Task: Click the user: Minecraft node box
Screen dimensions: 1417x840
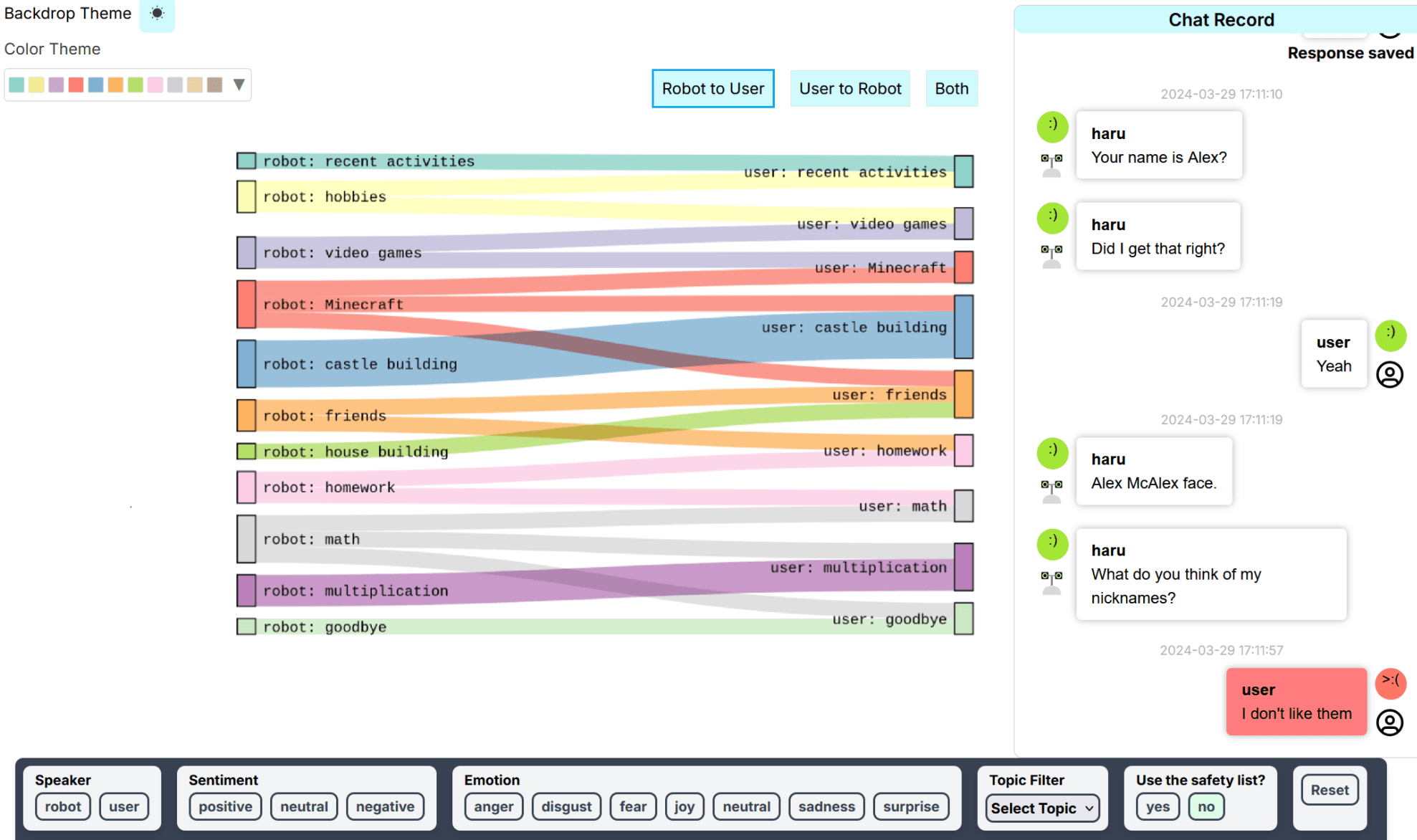Action: point(964,267)
